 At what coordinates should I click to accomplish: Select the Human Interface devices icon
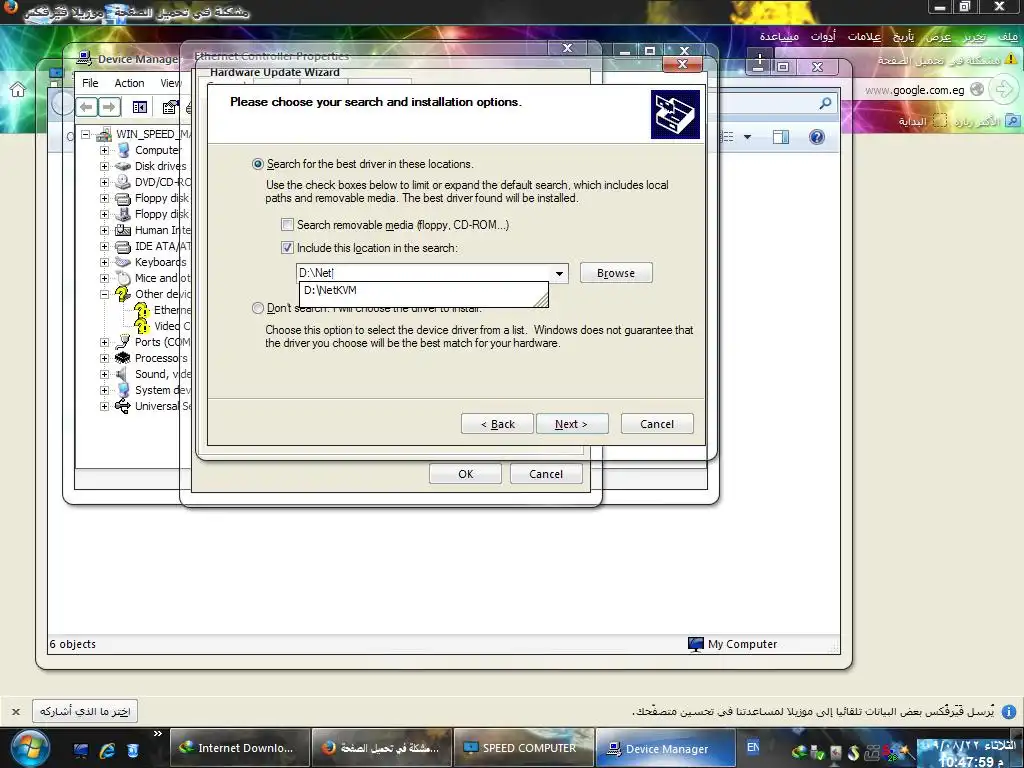[123, 230]
